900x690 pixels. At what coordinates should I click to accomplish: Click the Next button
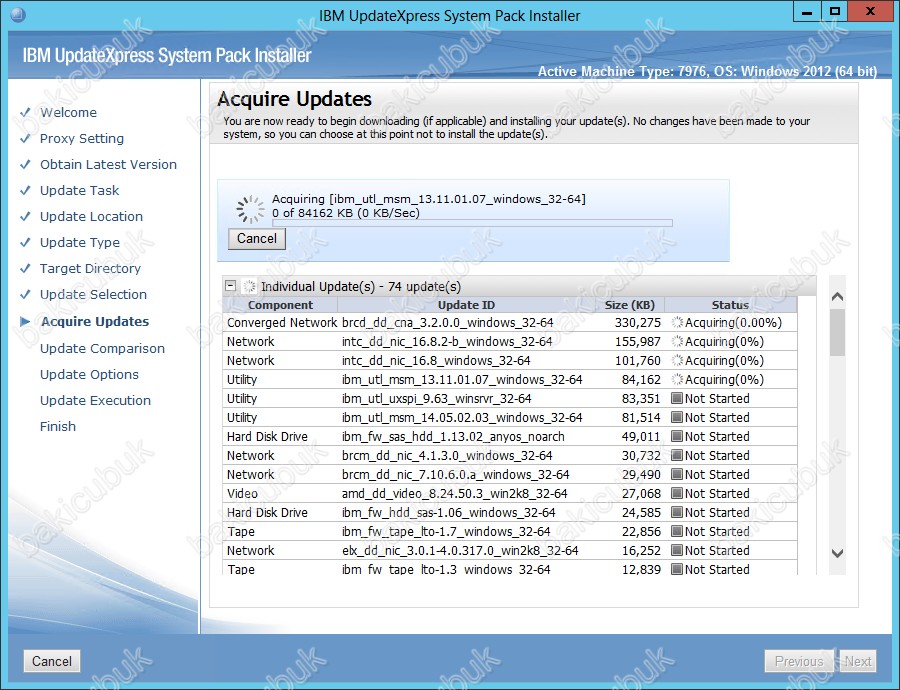click(858, 661)
